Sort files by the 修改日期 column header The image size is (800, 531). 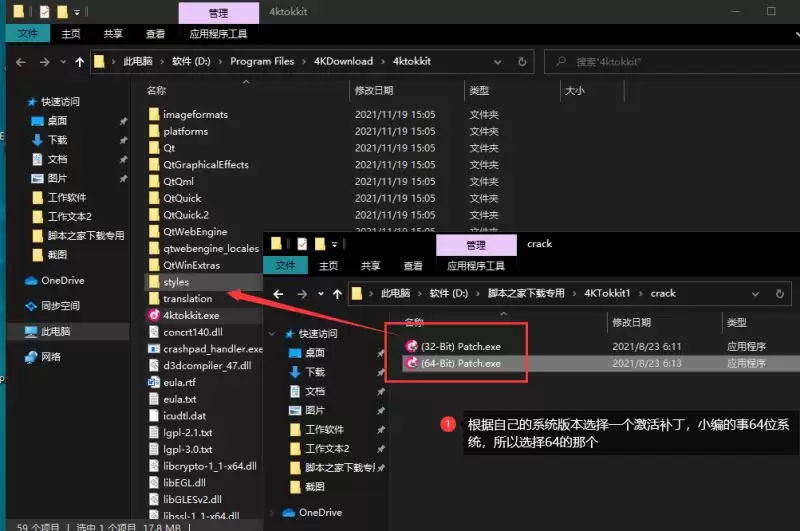tap(374, 91)
